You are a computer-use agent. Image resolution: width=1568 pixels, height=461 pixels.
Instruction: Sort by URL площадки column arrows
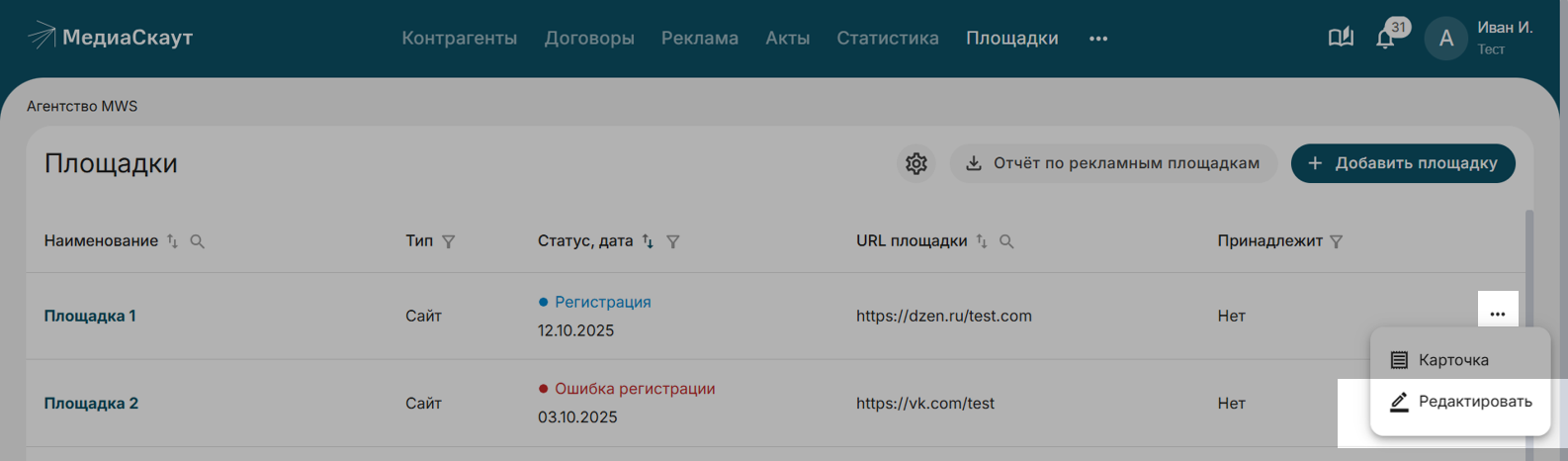point(982,241)
